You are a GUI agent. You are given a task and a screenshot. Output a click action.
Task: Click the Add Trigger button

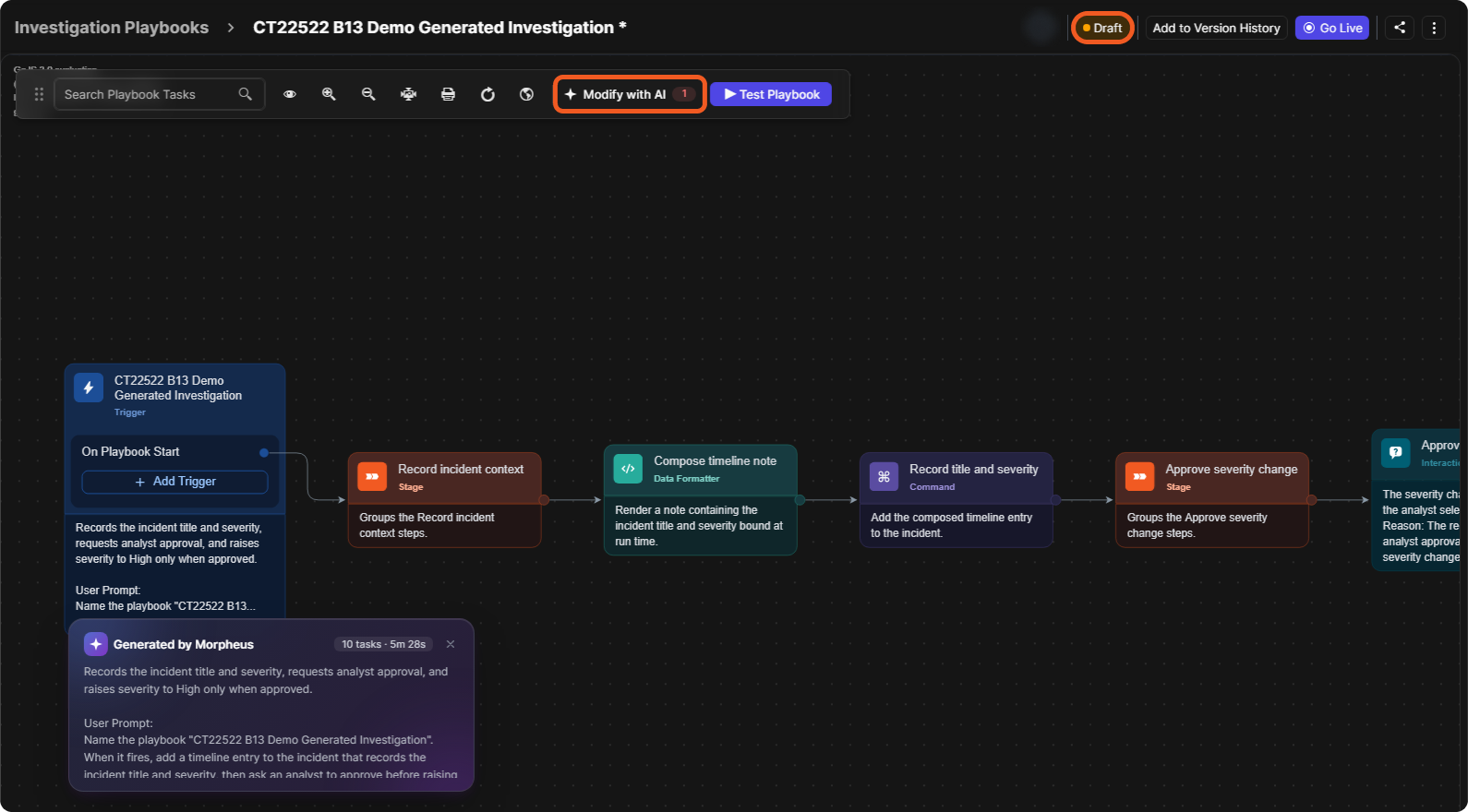(175, 482)
